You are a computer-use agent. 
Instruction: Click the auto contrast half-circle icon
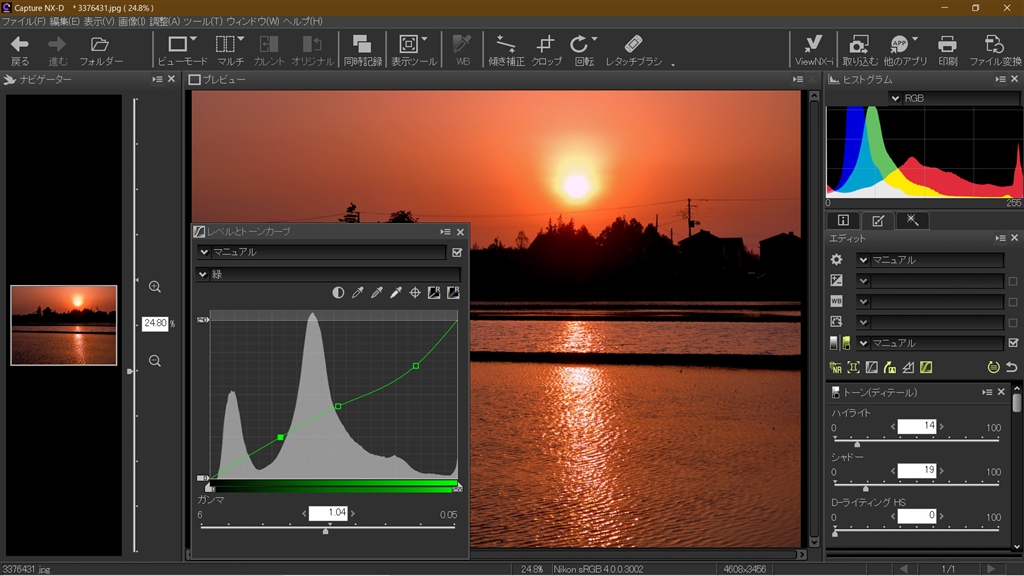coord(339,293)
